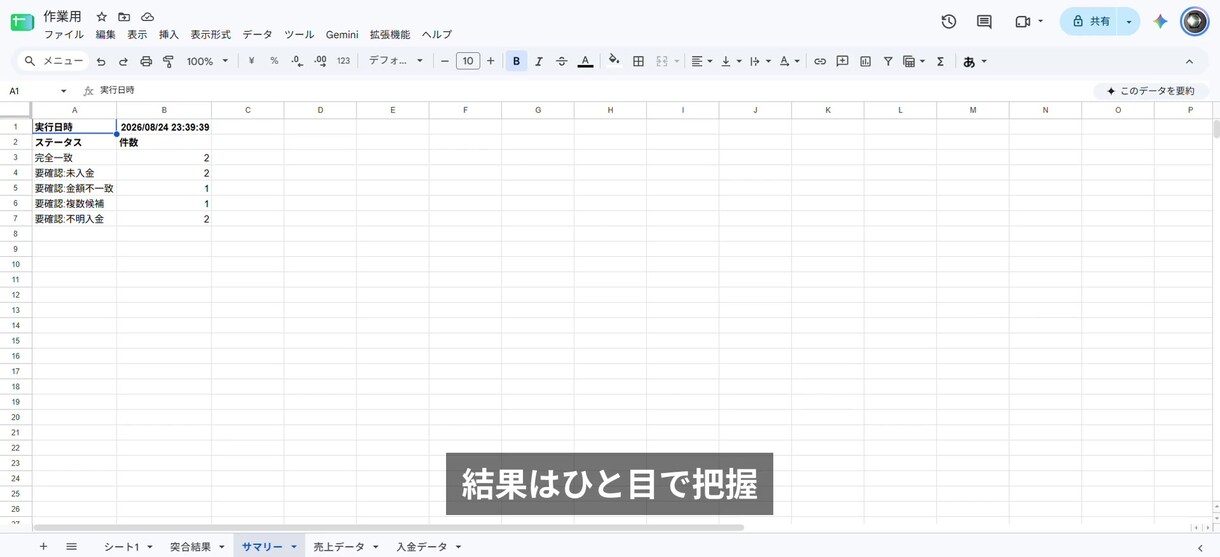Screen dimensions: 1220x557
Task: Open Google account avatar
Action: click(x=1194, y=21)
